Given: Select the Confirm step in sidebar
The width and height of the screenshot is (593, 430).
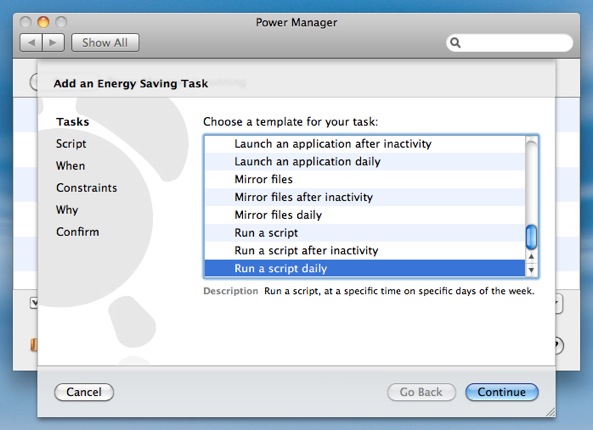Looking at the screenshot, I should (78, 232).
